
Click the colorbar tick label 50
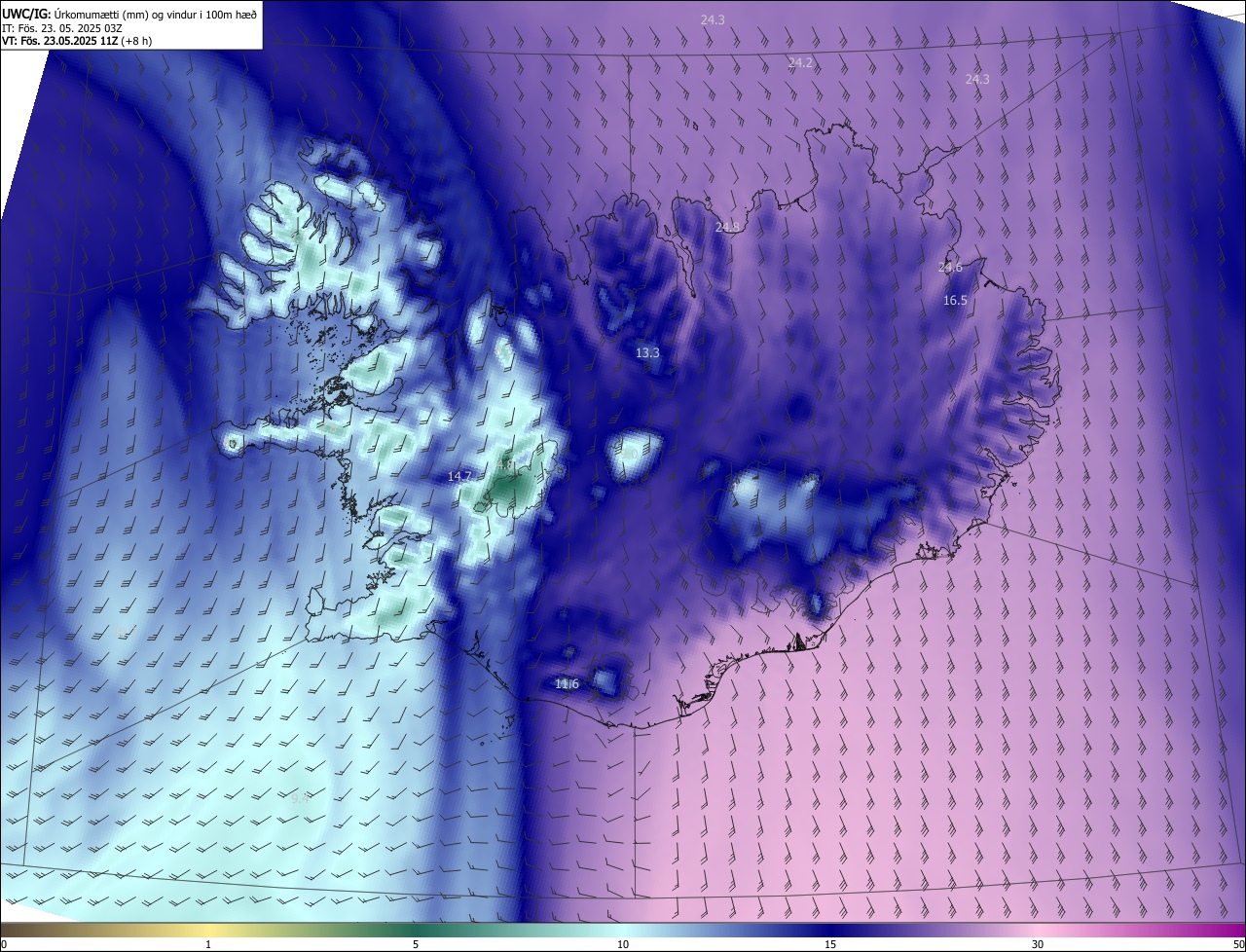click(1238, 944)
